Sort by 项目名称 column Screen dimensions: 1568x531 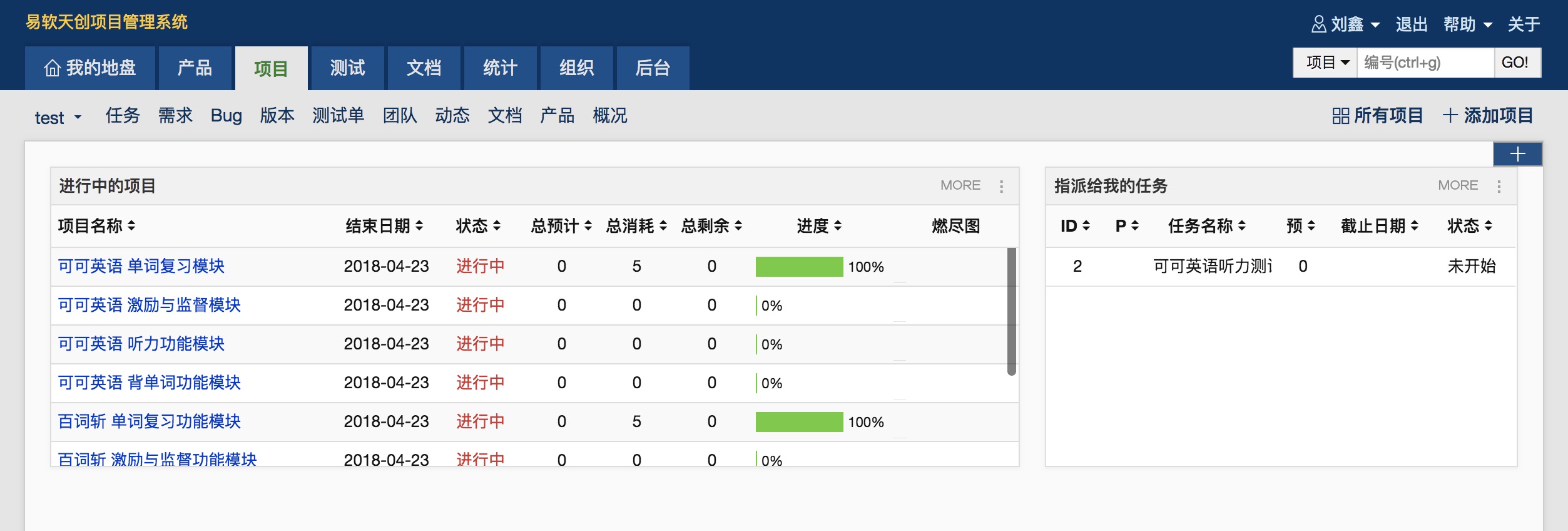97,226
